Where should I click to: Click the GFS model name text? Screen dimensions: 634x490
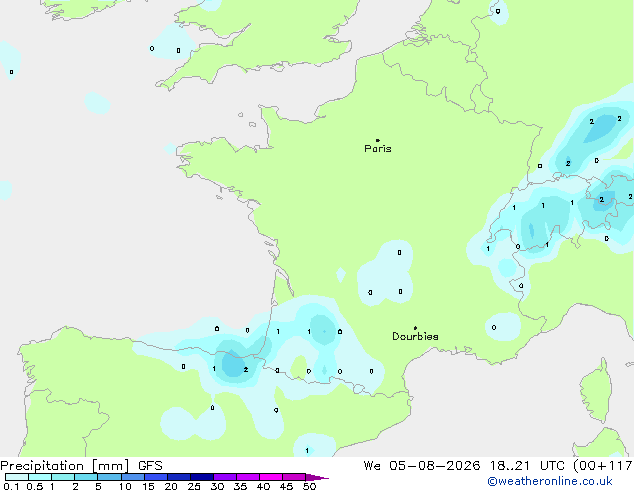click(150, 466)
